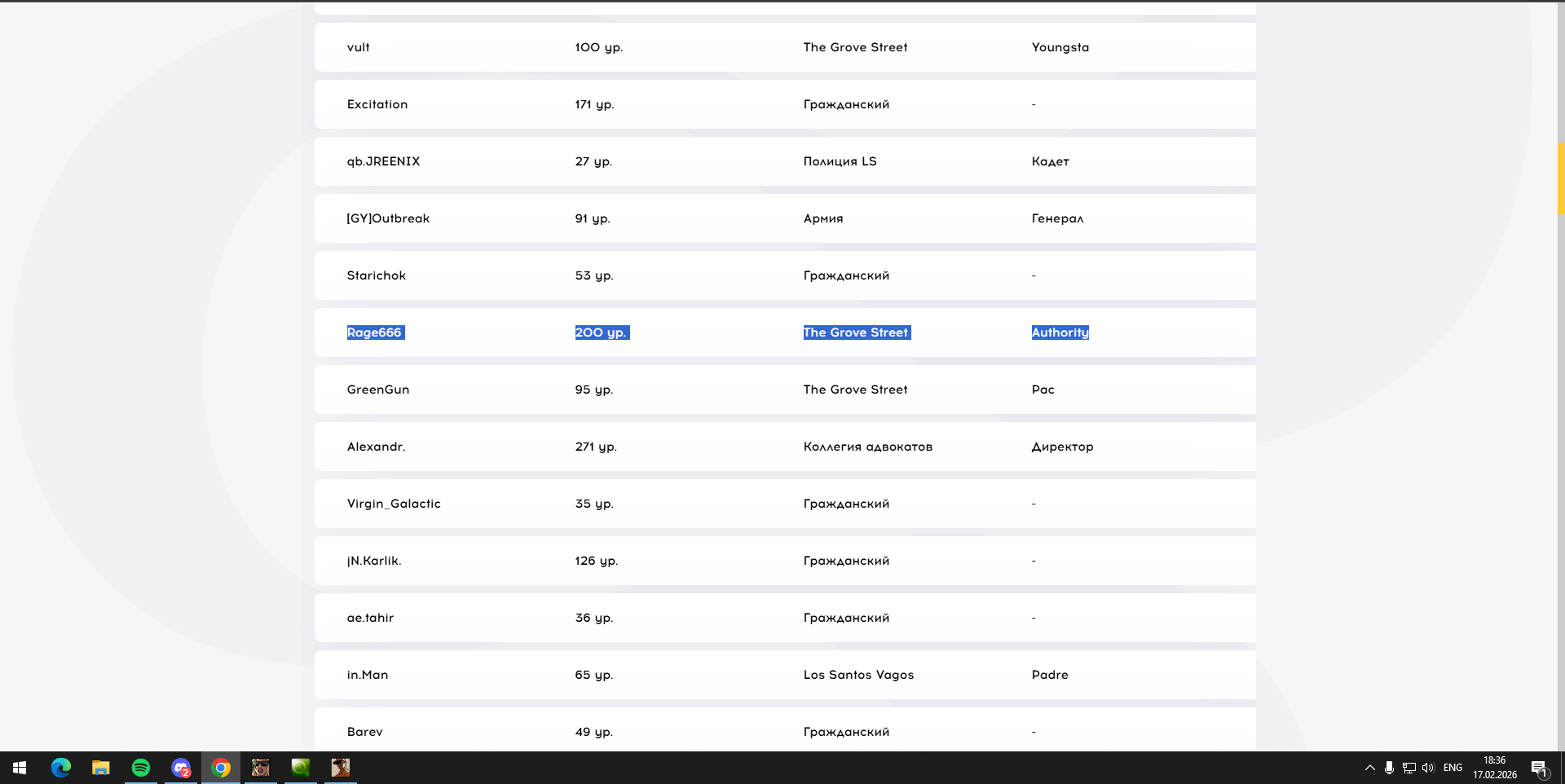
Task: Click the 271 ур. level cell
Action: pyautogui.click(x=596, y=447)
